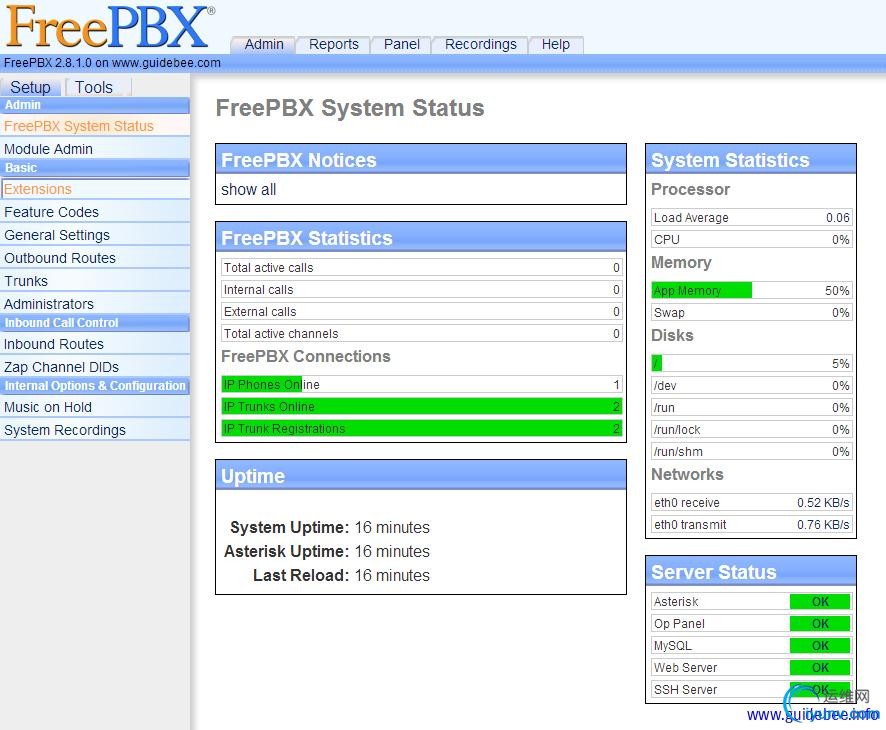Open the Extensions page

pos(95,189)
